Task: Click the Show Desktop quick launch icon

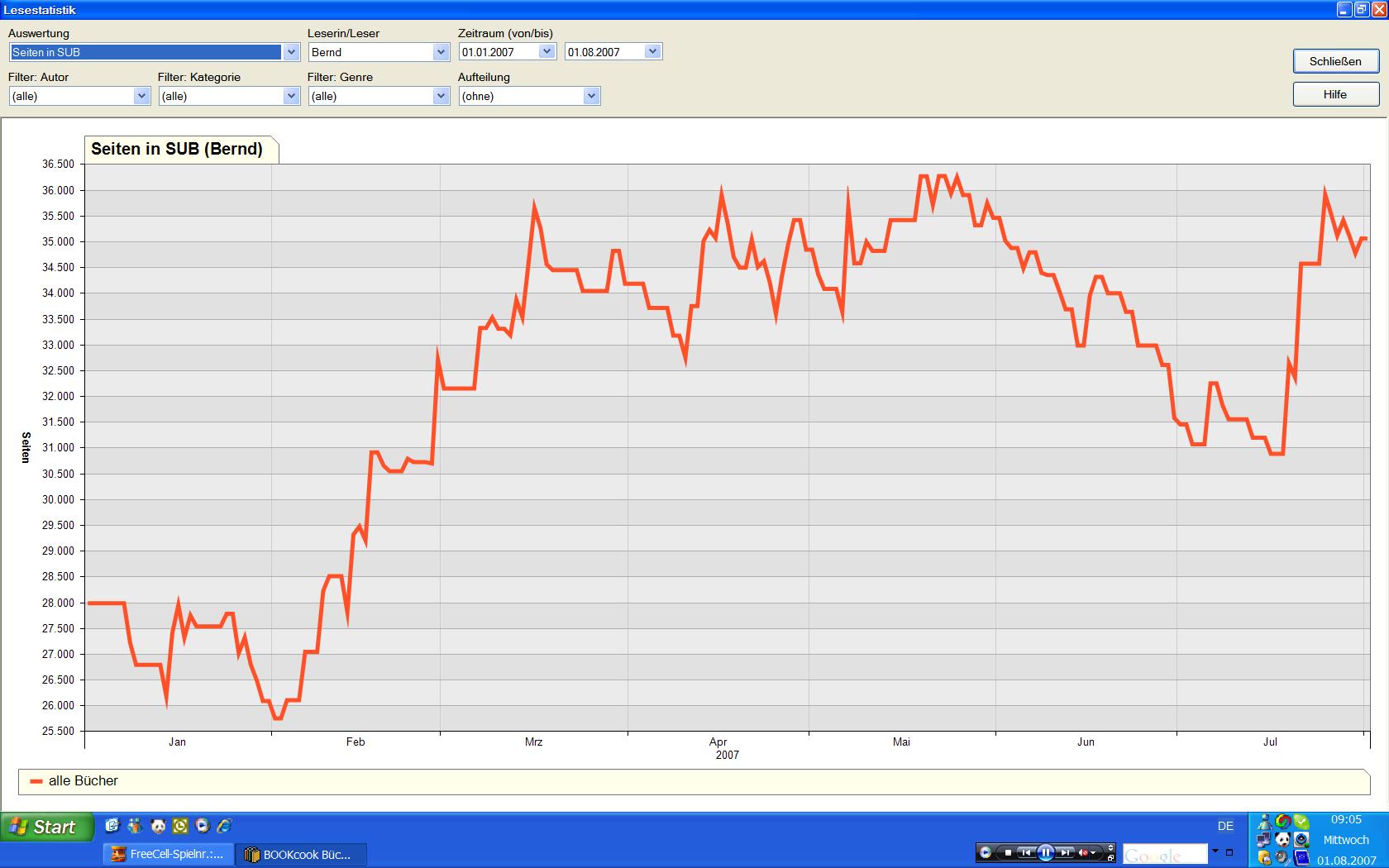Action: [x=112, y=825]
